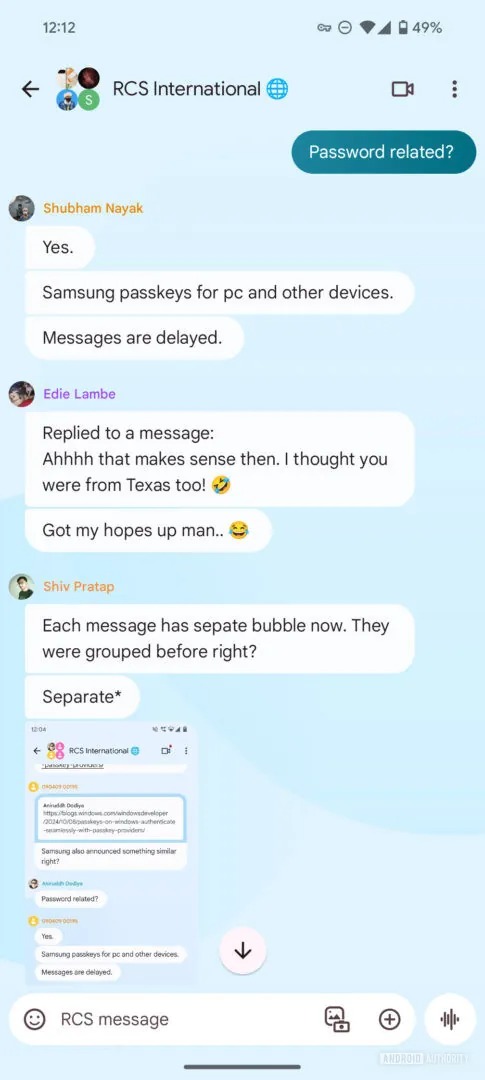Image resolution: width=485 pixels, height=1080 pixels.
Task: Select the 'Password related?' sent bubble
Action: [x=384, y=152]
